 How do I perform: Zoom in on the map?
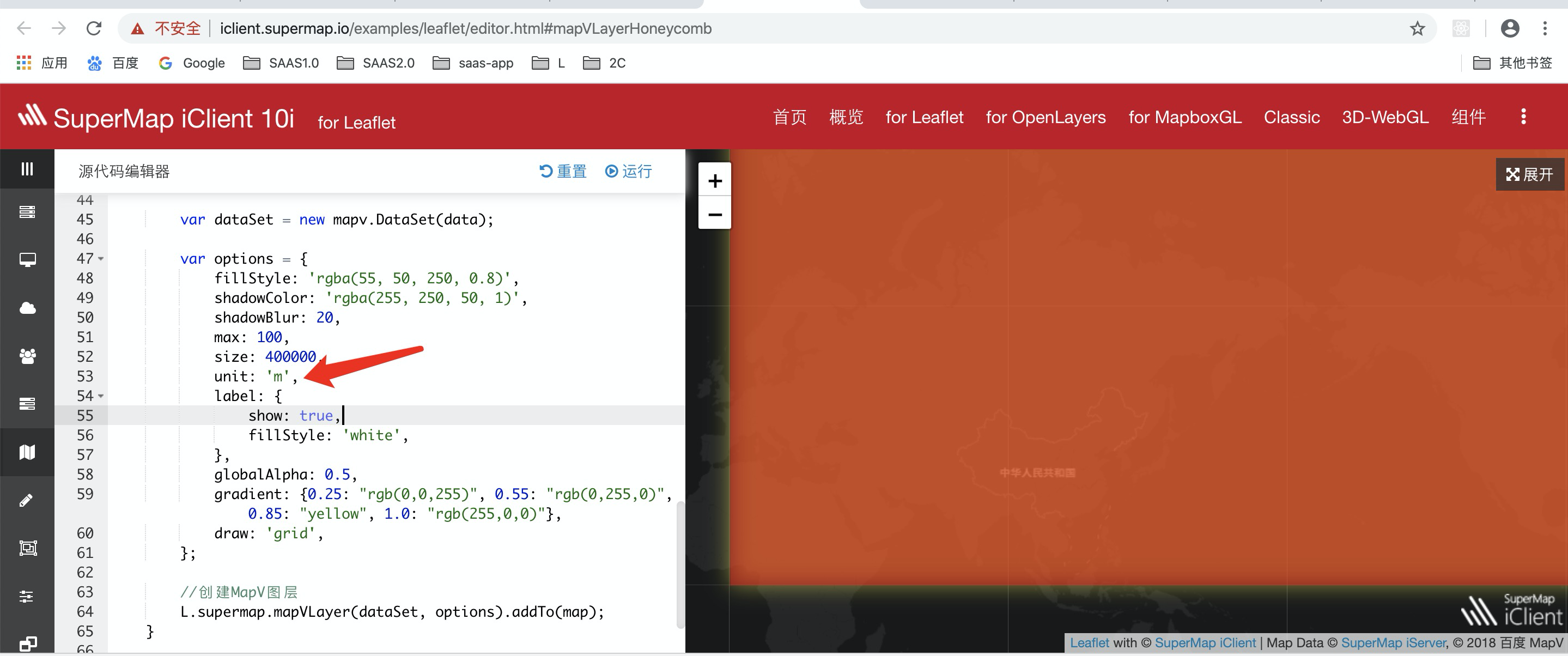(x=715, y=181)
